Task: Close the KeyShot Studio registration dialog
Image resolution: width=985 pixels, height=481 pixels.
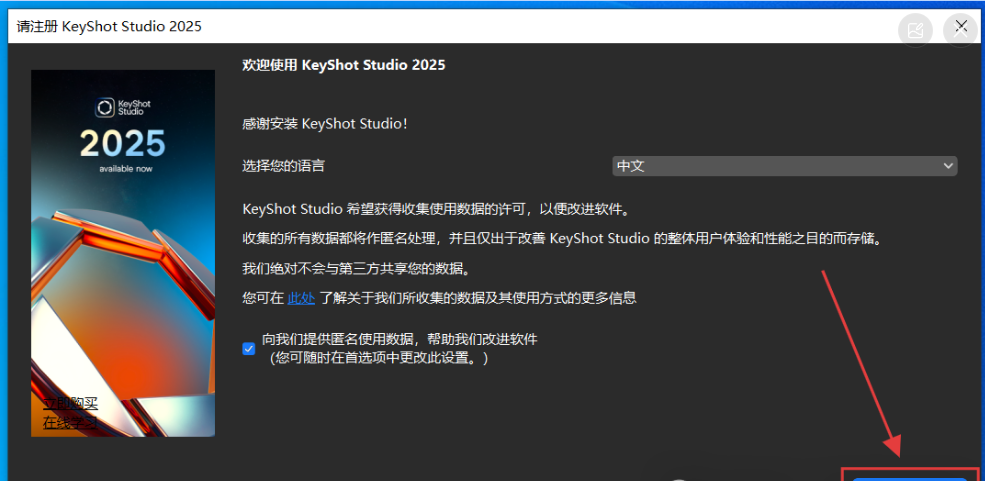Action: pos(961,27)
